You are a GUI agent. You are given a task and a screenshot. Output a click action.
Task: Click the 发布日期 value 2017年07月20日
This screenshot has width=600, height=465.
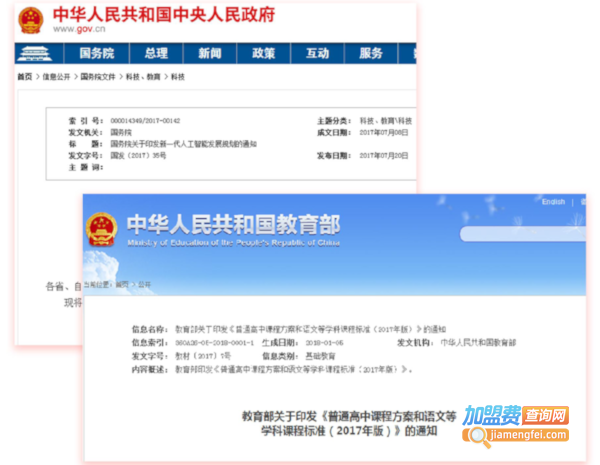384,155
